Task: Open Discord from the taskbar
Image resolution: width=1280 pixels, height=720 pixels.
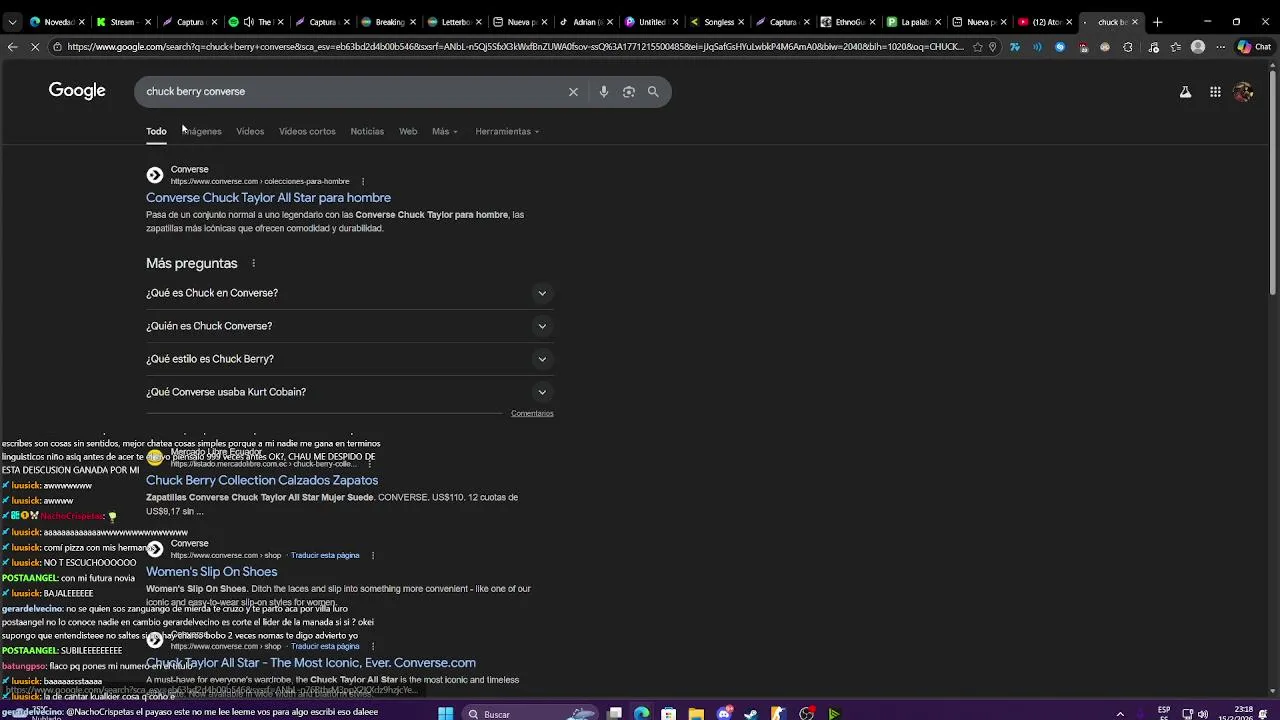Action: (724, 713)
